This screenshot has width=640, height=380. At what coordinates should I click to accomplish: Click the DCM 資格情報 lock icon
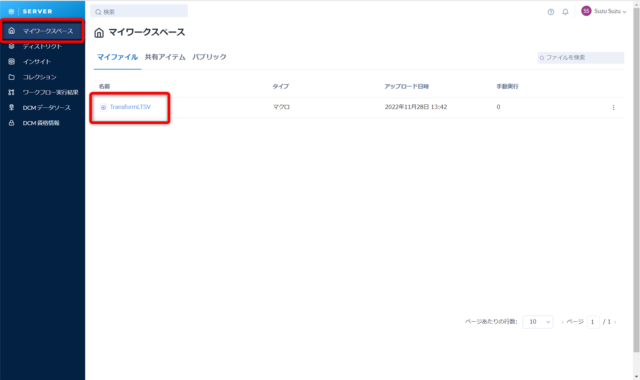pyautogui.click(x=11, y=123)
